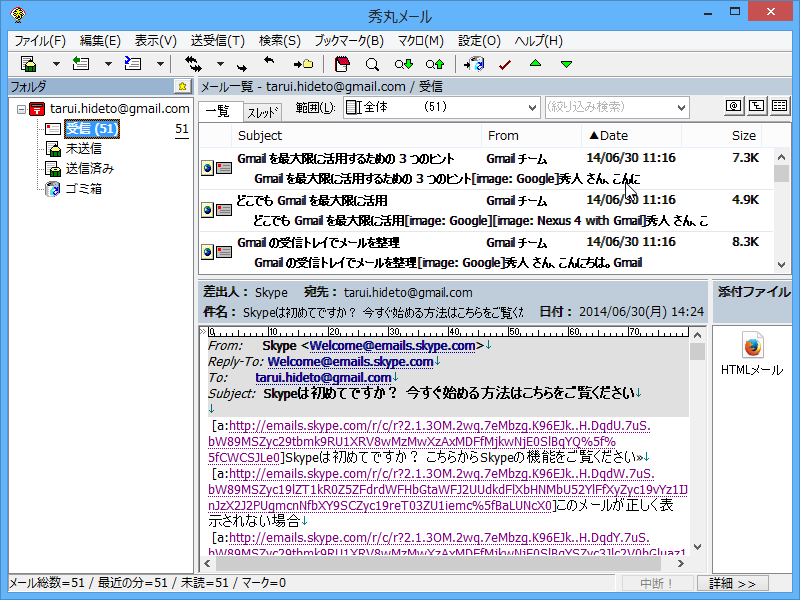Viewport: 800px width, 600px height.
Task: Select the 未送信 folder
Action: click(x=84, y=148)
